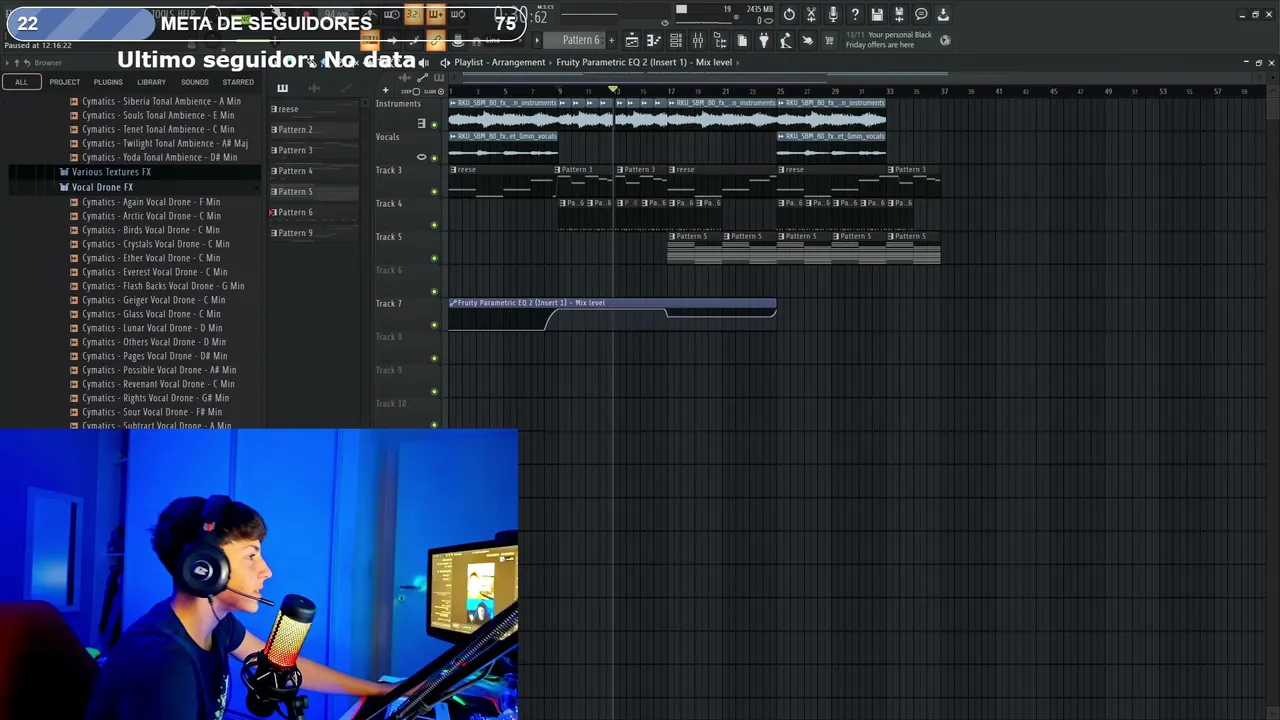Click the plus add track icon in playlist
This screenshot has height=720, width=1280.
pos(385,90)
